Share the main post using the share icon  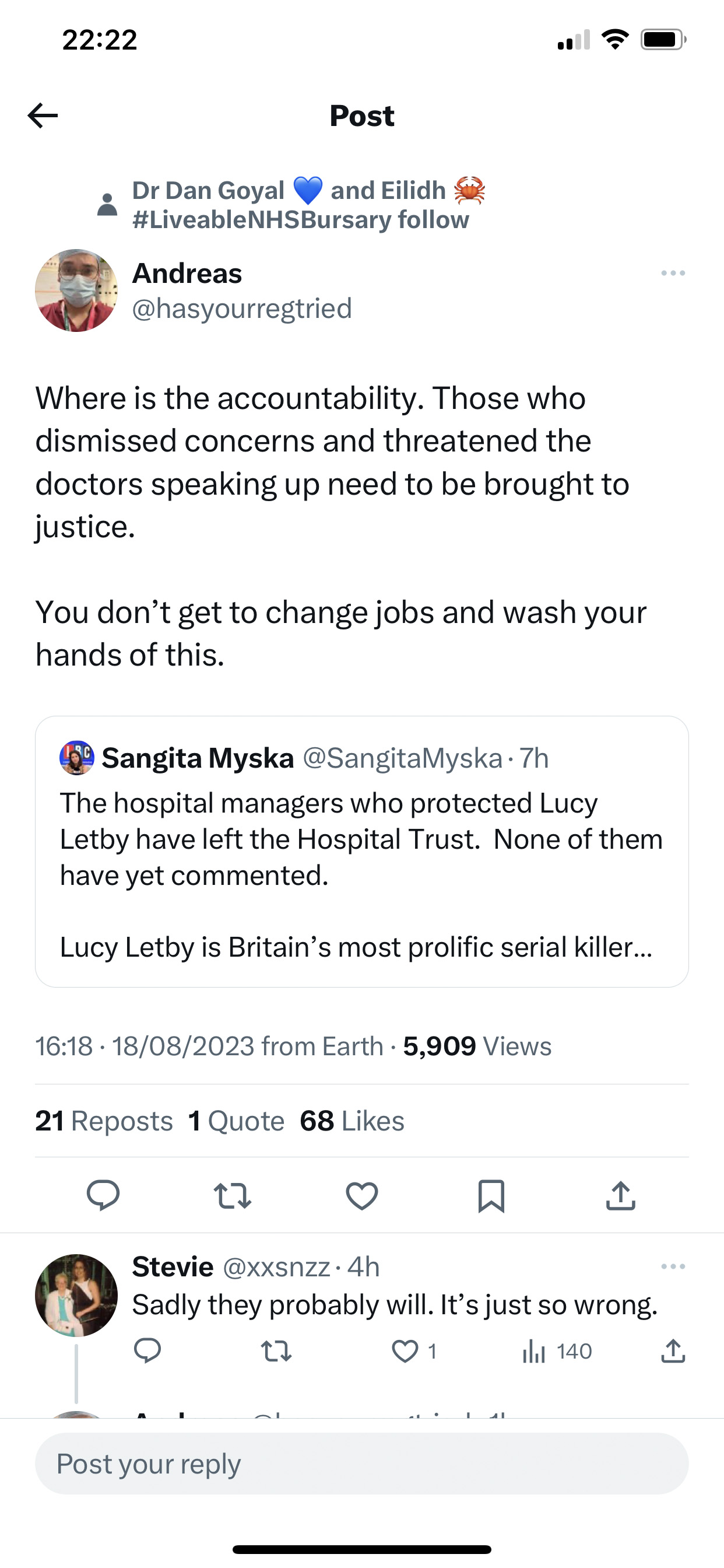[621, 1195]
